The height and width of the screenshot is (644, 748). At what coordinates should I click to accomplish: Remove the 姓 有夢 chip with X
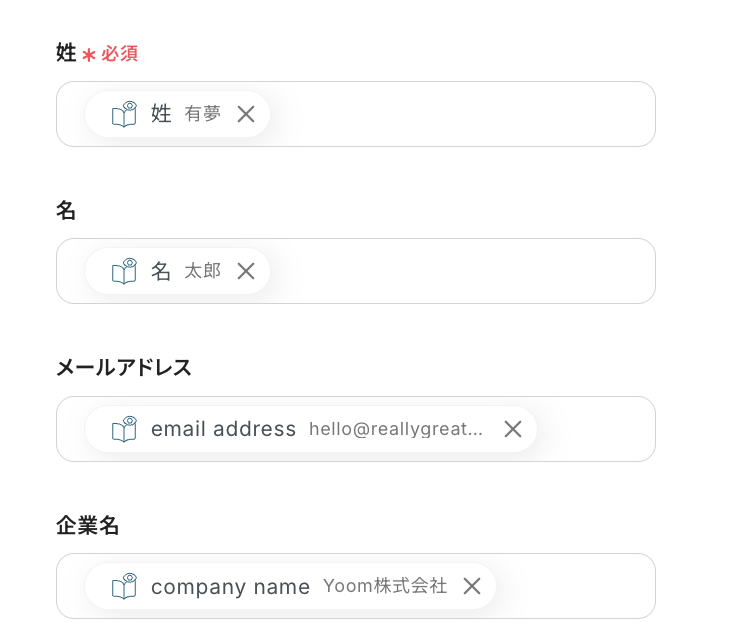click(x=246, y=114)
